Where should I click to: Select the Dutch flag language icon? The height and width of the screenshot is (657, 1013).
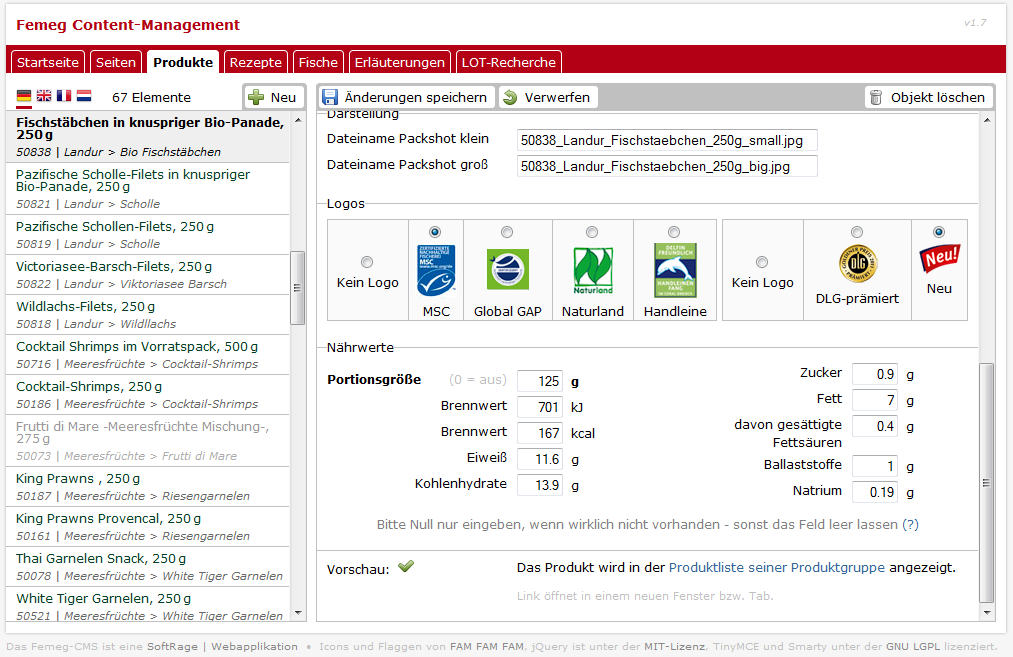pyautogui.click(x=84, y=97)
